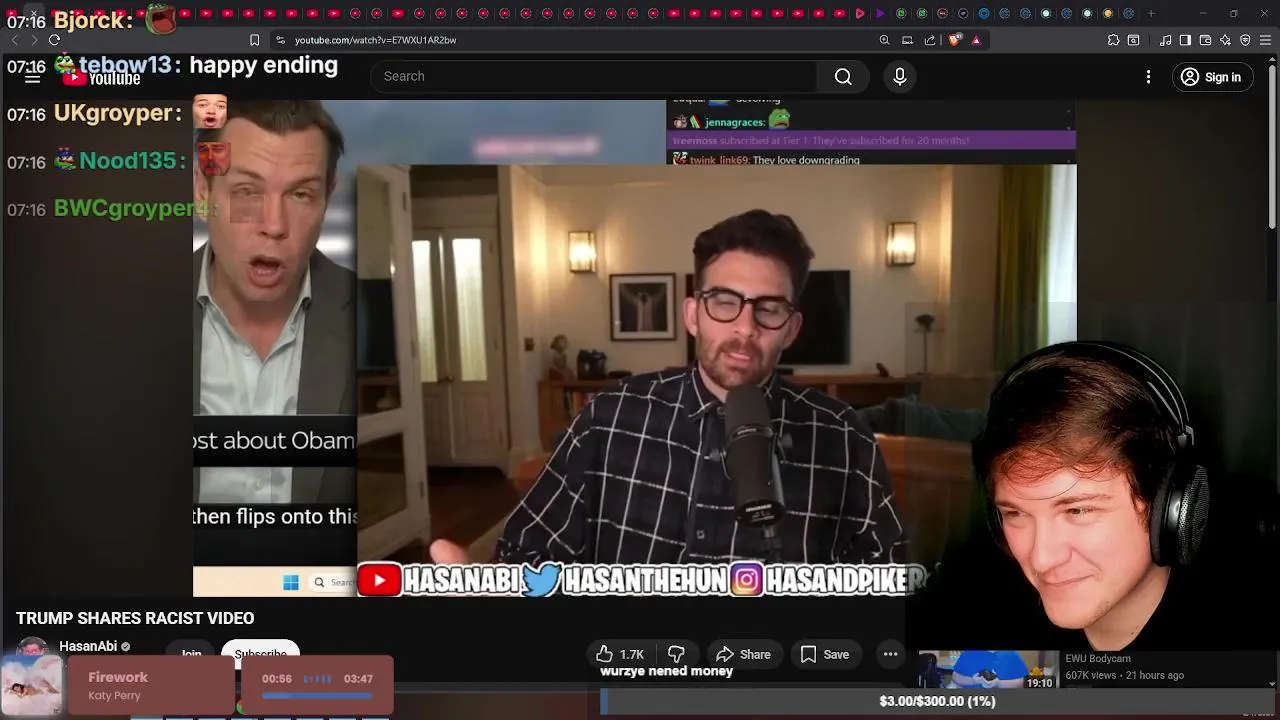
Task: Click the YouTube Search field
Action: (x=593, y=76)
